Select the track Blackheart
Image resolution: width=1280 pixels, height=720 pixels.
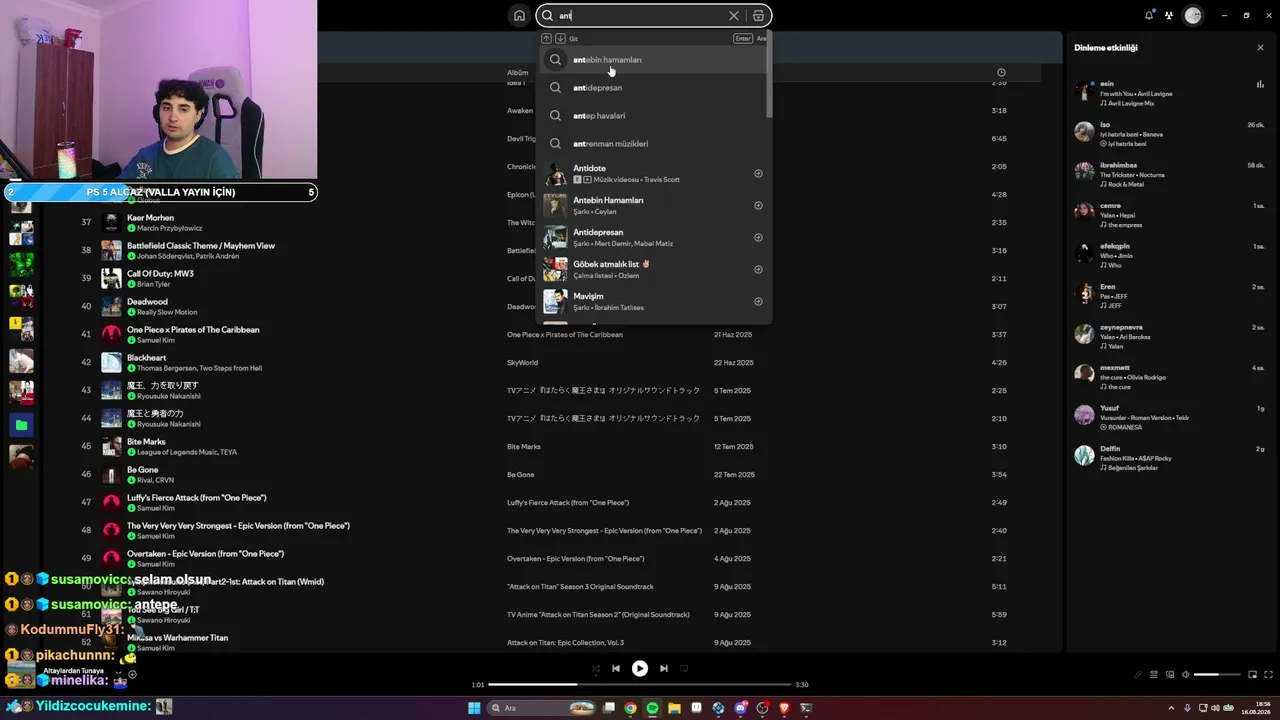click(x=146, y=357)
